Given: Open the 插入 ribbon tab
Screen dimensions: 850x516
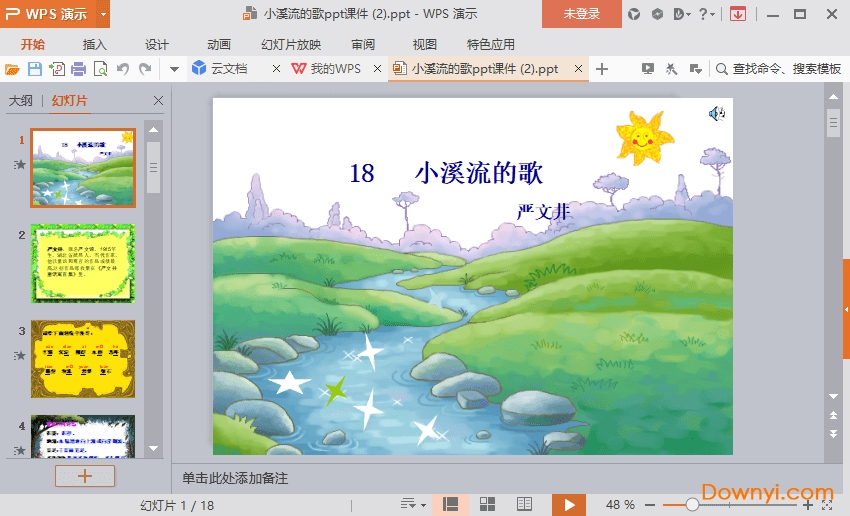Looking at the screenshot, I should point(94,44).
